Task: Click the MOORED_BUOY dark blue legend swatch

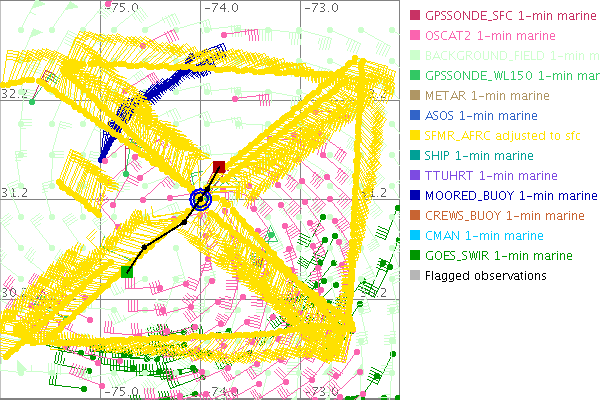Action: pos(414,195)
